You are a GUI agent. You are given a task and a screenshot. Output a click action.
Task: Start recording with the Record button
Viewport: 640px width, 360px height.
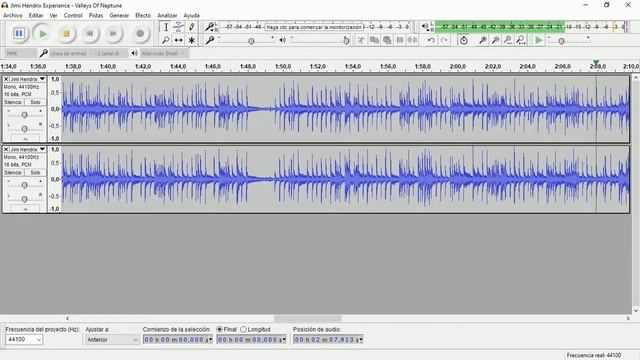pos(140,33)
